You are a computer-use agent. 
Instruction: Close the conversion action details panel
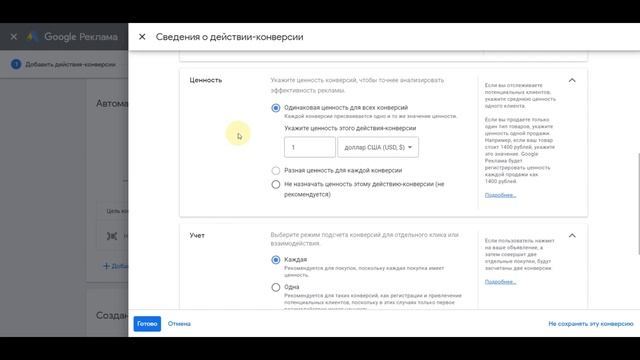(x=142, y=37)
